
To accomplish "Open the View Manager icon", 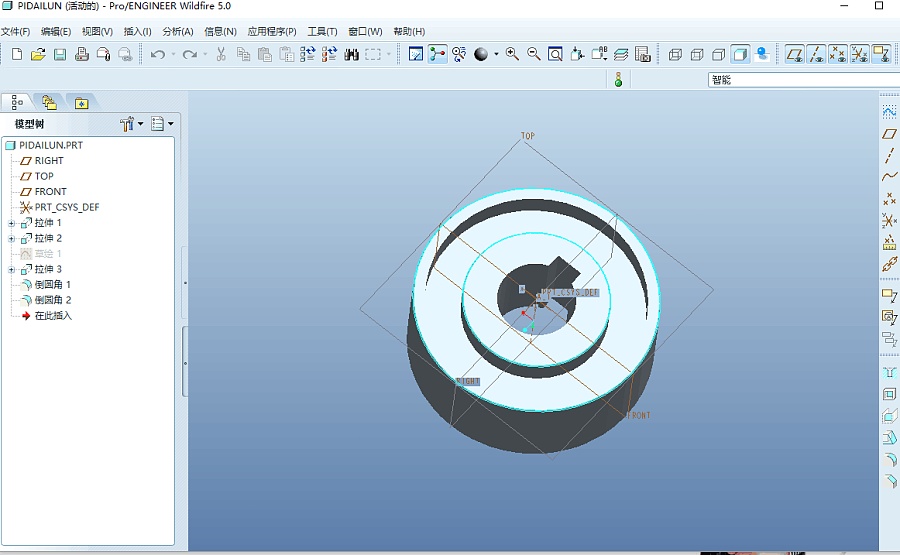I will pos(643,55).
